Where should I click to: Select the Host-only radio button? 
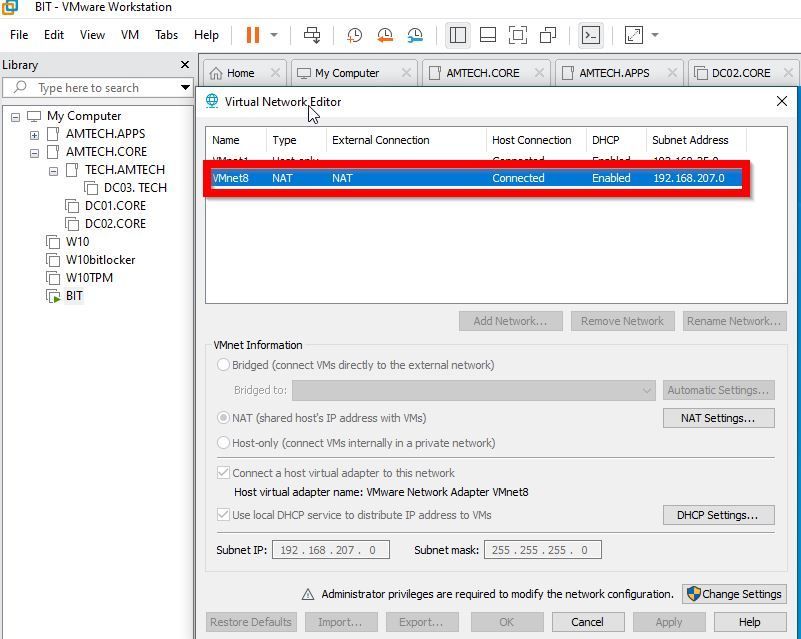coord(223,442)
